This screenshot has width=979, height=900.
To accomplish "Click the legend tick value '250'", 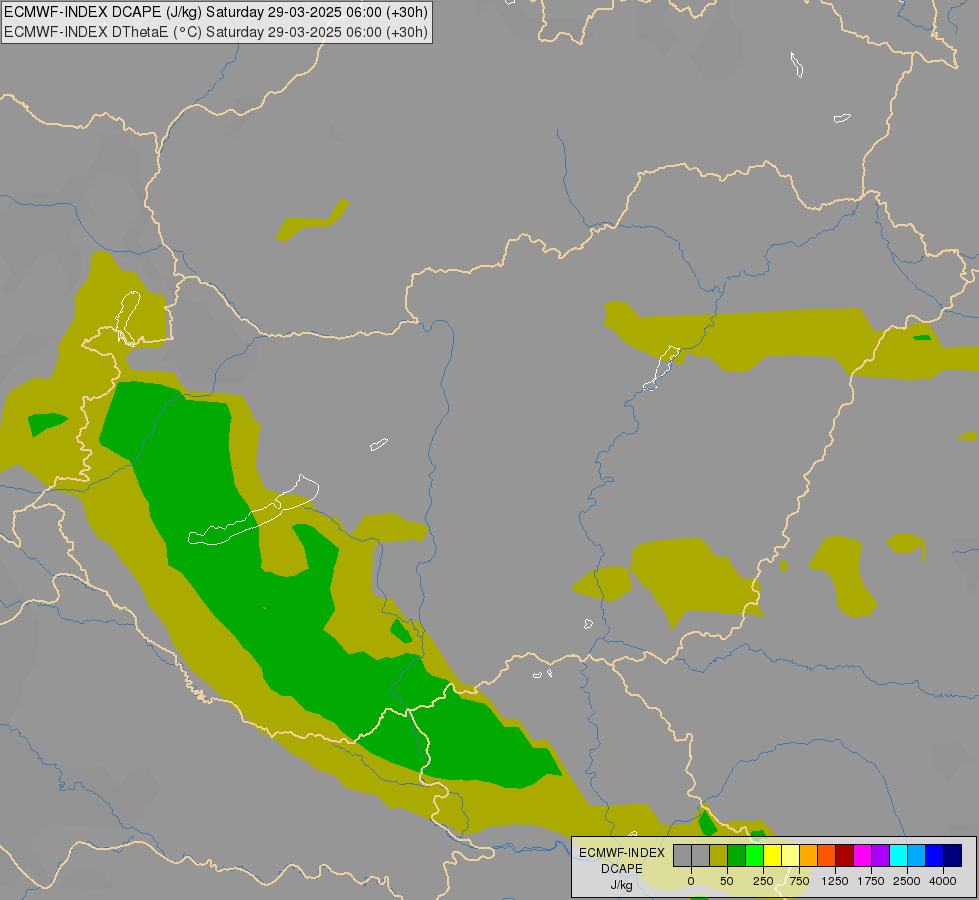I will [763, 881].
